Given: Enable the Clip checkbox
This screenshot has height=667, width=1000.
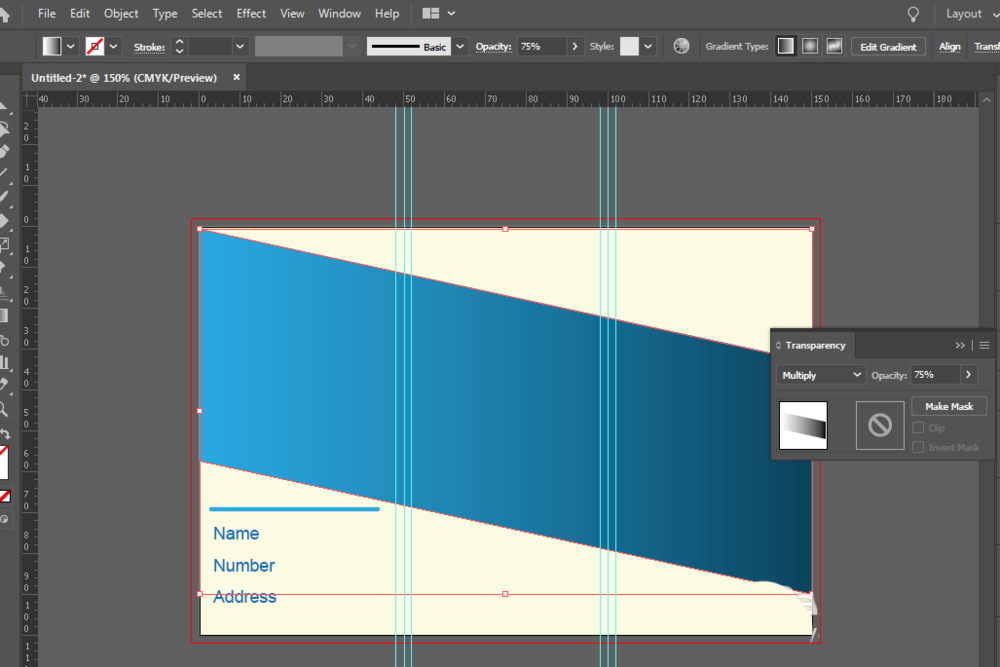Looking at the screenshot, I should pos(918,428).
